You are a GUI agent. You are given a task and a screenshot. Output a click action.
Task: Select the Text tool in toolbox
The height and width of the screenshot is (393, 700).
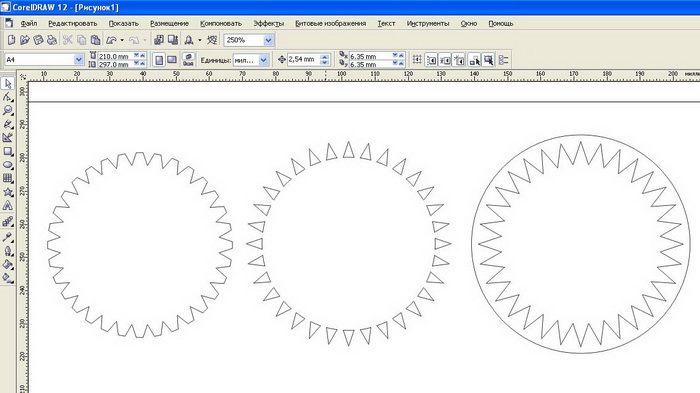point(8,206)
